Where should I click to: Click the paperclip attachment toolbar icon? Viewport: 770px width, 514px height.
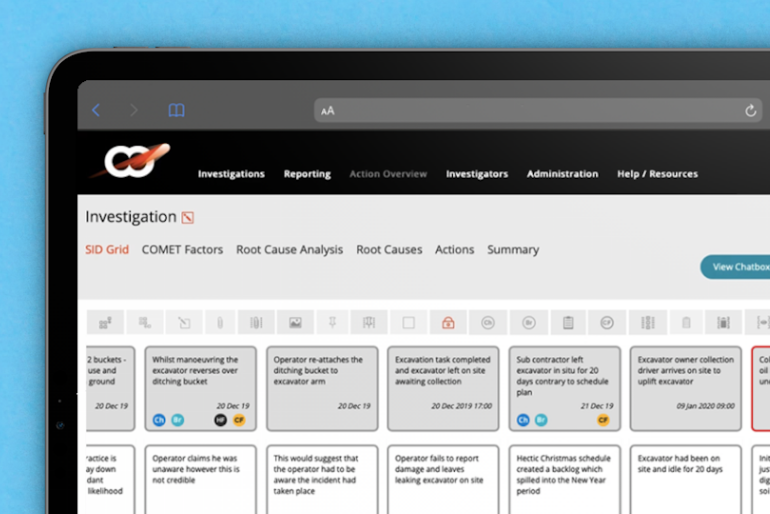coord(218,322)
